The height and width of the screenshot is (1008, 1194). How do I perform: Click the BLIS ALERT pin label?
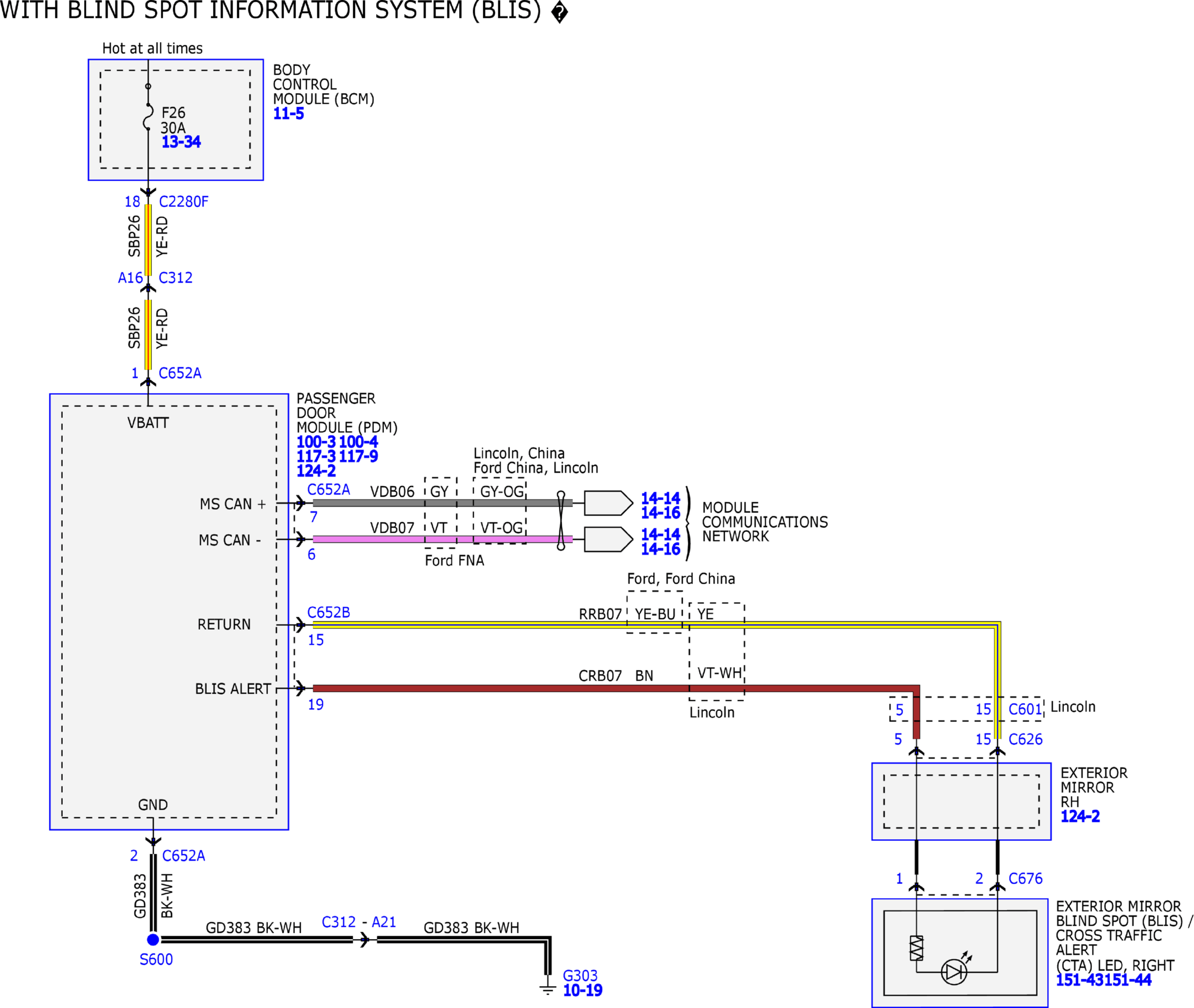(233, 689)
